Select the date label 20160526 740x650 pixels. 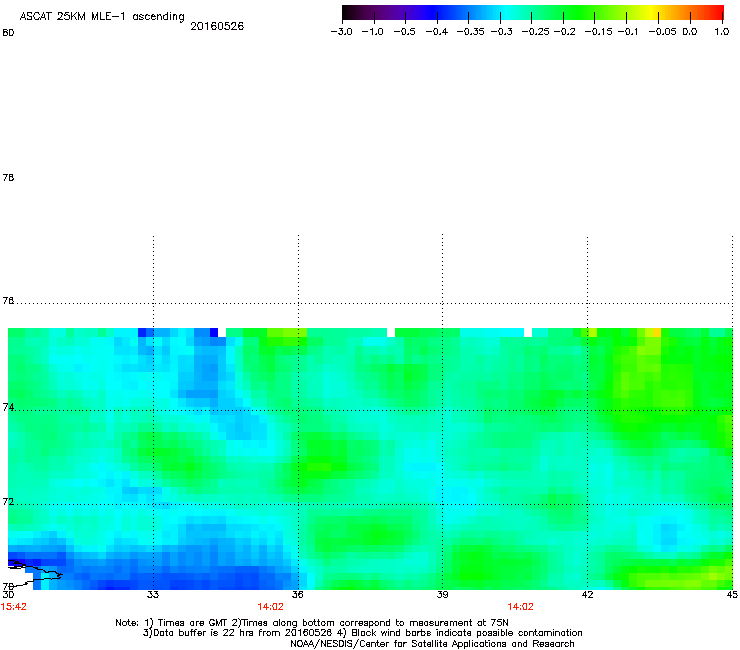pos(217,26)
